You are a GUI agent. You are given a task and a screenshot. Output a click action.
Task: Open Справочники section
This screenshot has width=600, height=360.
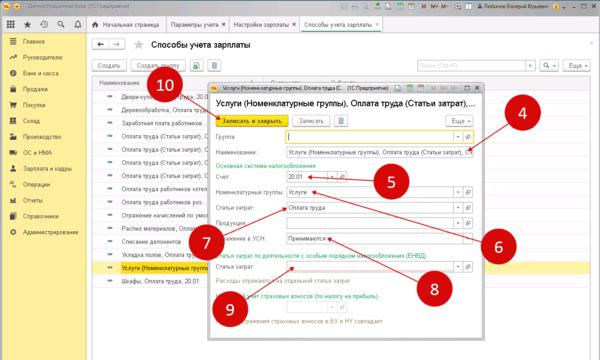[41, 216]
